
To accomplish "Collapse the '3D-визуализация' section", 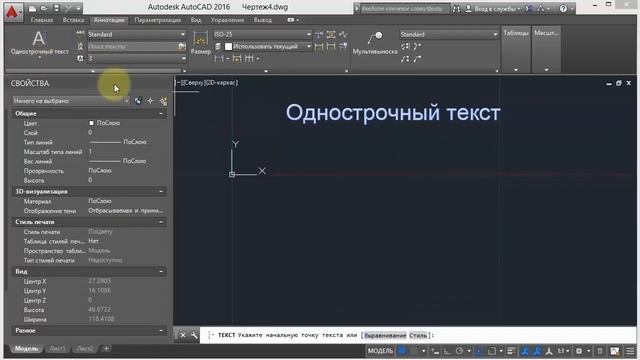I will pyautogui.click(x=161, y=191).
